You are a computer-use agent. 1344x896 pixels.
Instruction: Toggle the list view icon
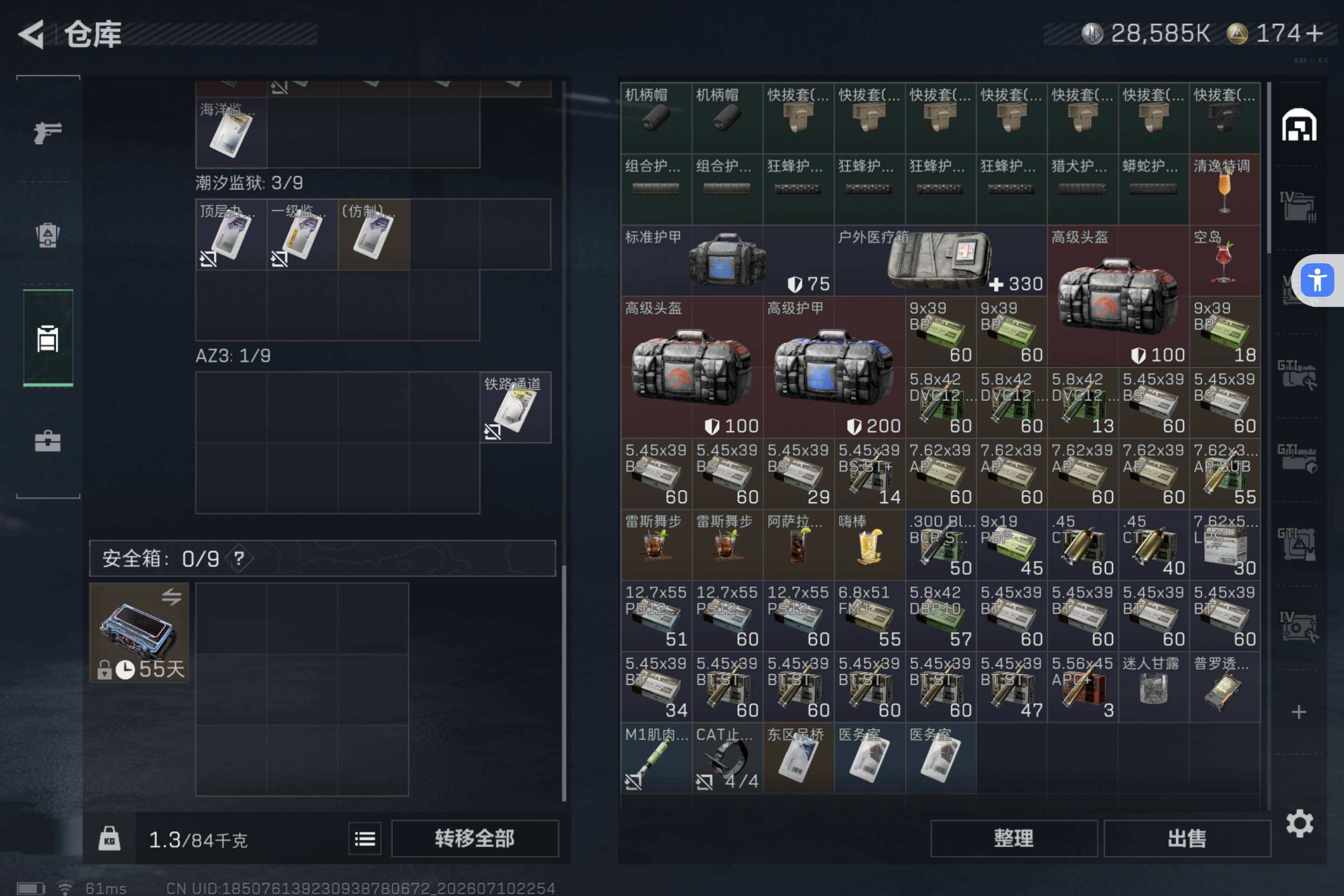click(365, 839)
